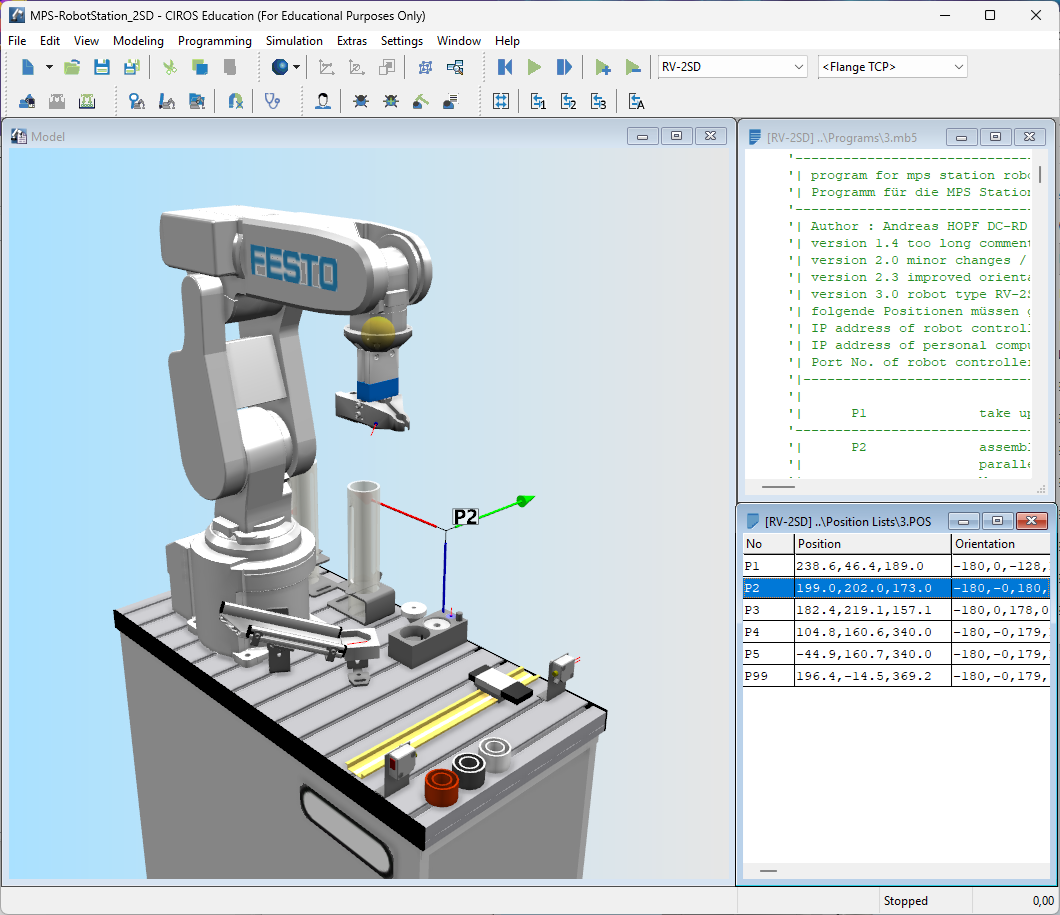Select the highlighted P2 position row
Viewport: 1060px width, 915px height.
click(896, 588)
